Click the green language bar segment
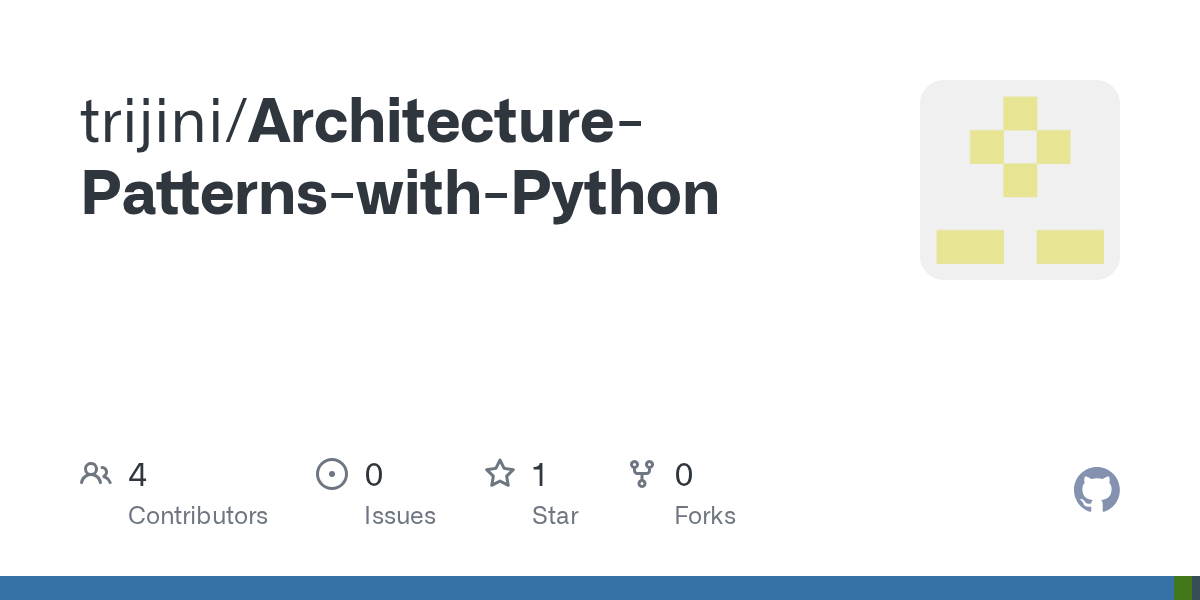This screenshot has height=600, width=1200. click(x=1183, y=588)
